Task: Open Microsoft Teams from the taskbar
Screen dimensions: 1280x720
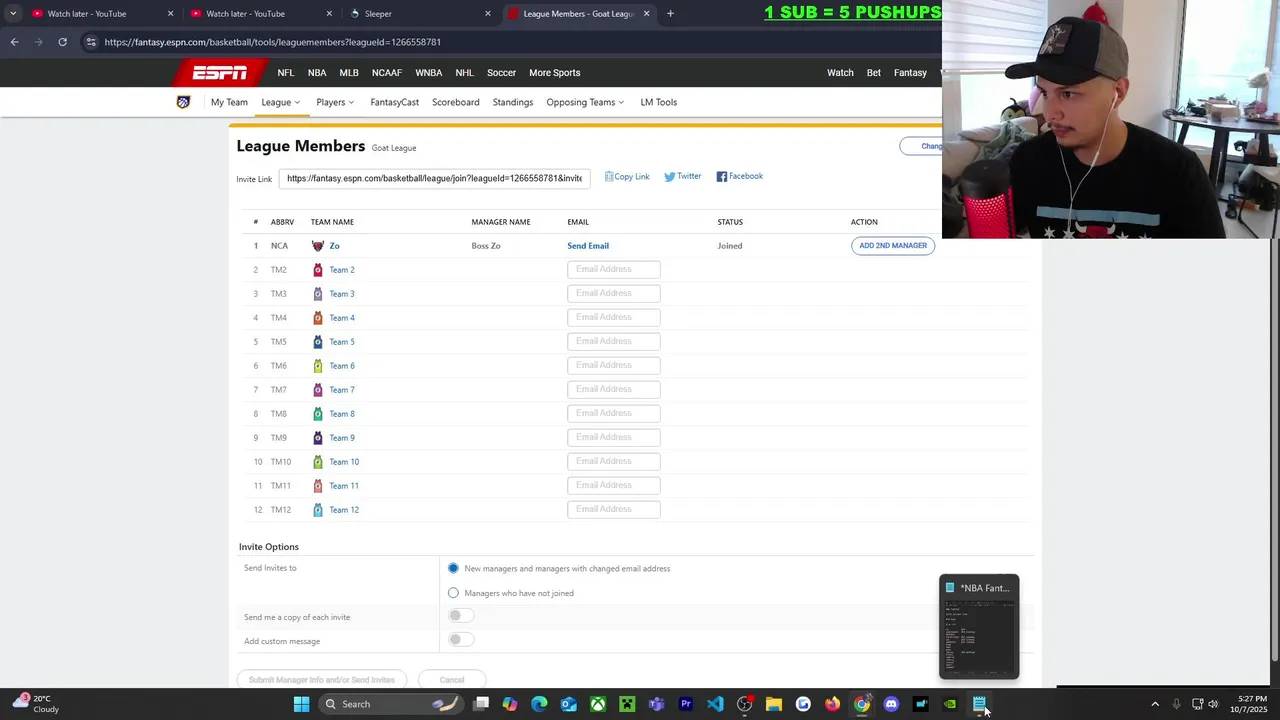Action: (656, 704)
